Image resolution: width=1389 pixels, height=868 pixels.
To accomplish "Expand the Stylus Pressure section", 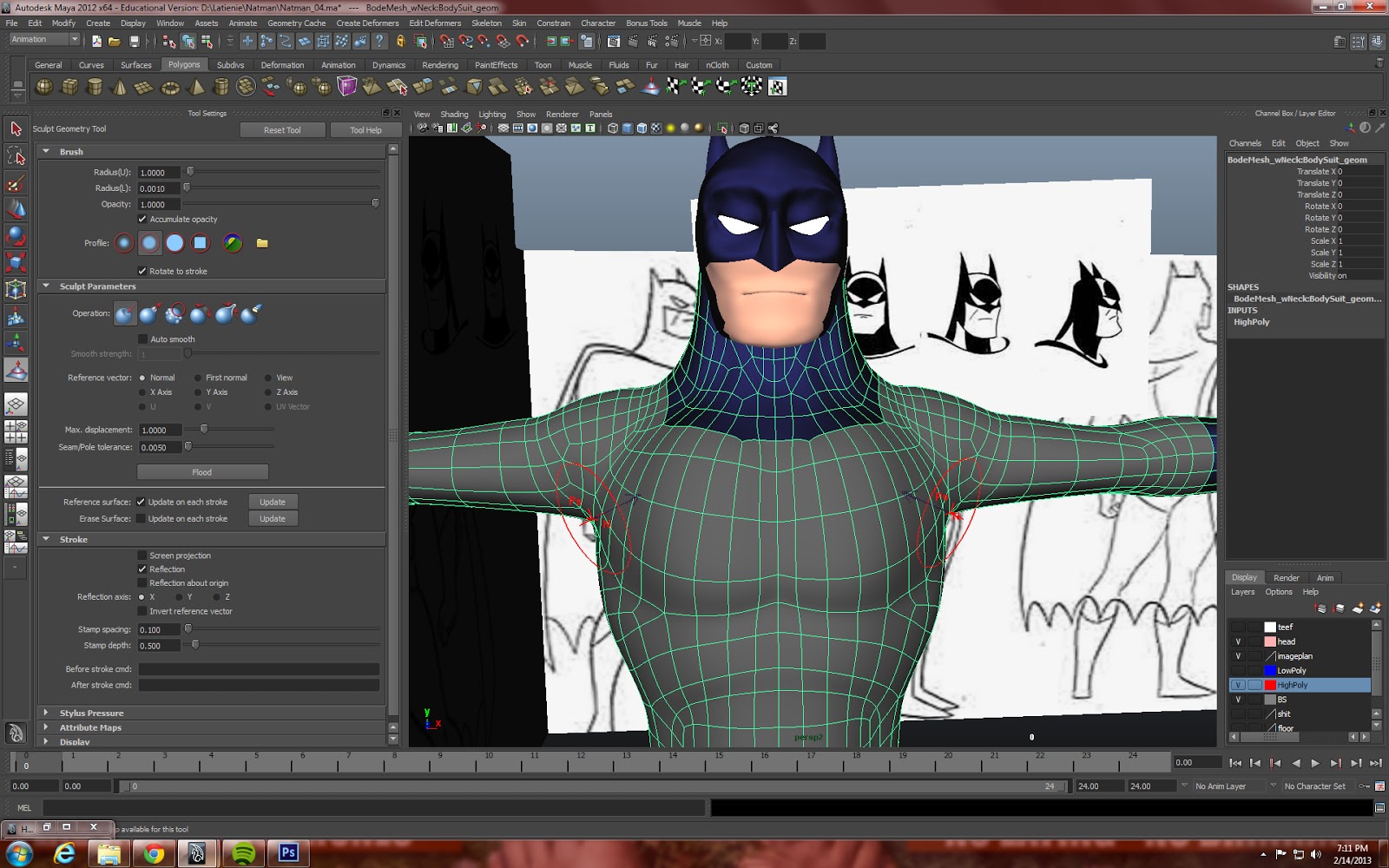I will tap(46, 713).
